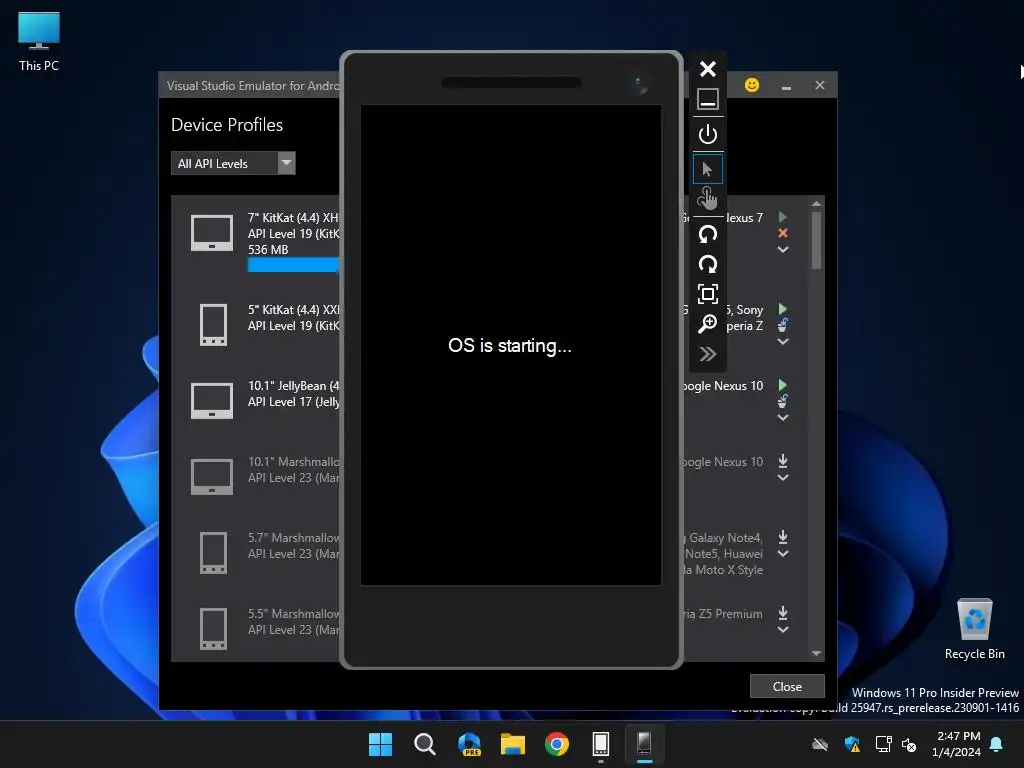Click the "Device Profiles" heading
This screenshot has width=1024, height=768.
tap(227, 125)
